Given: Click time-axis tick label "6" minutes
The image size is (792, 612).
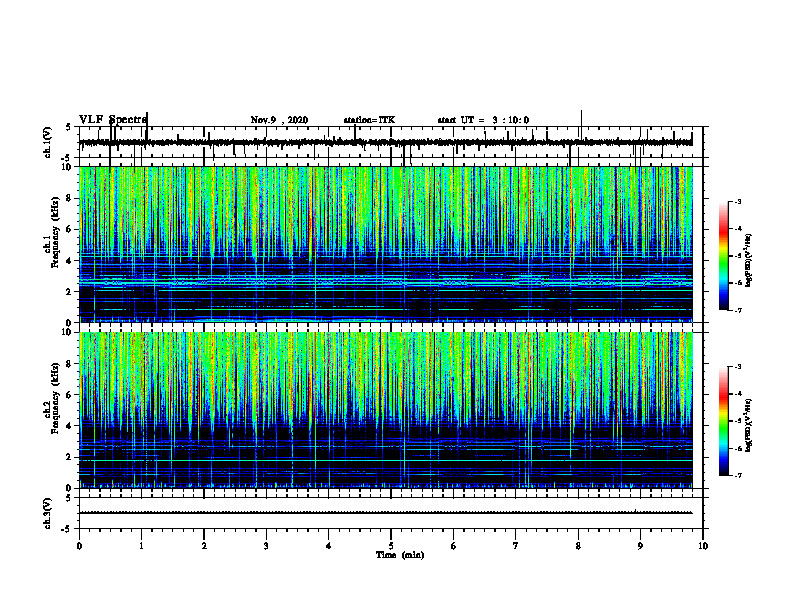Looking at the screenshot, I should [454, 546].
